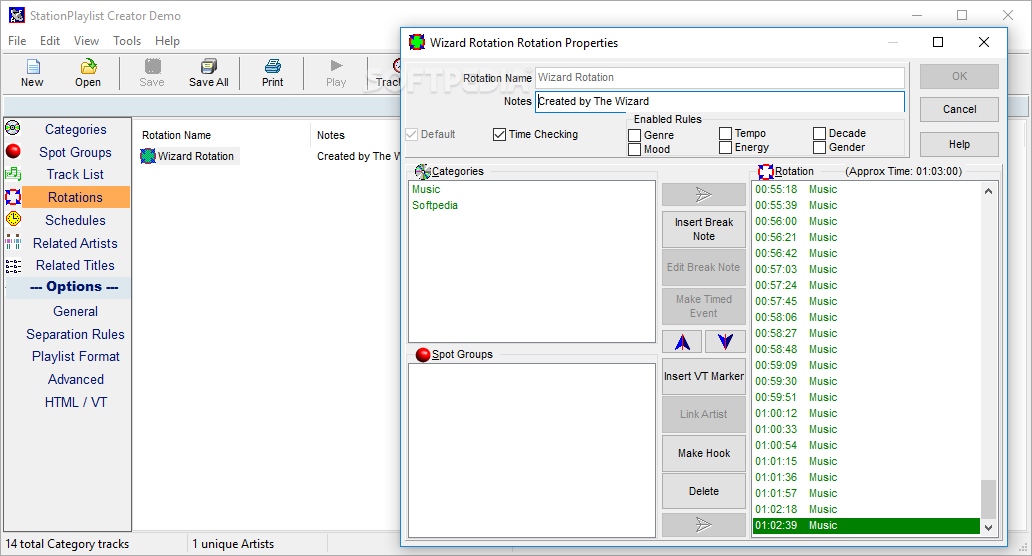Open the Edit menu
The image size is (1032, 556).
pyautogui.click(x=50, y=41)
